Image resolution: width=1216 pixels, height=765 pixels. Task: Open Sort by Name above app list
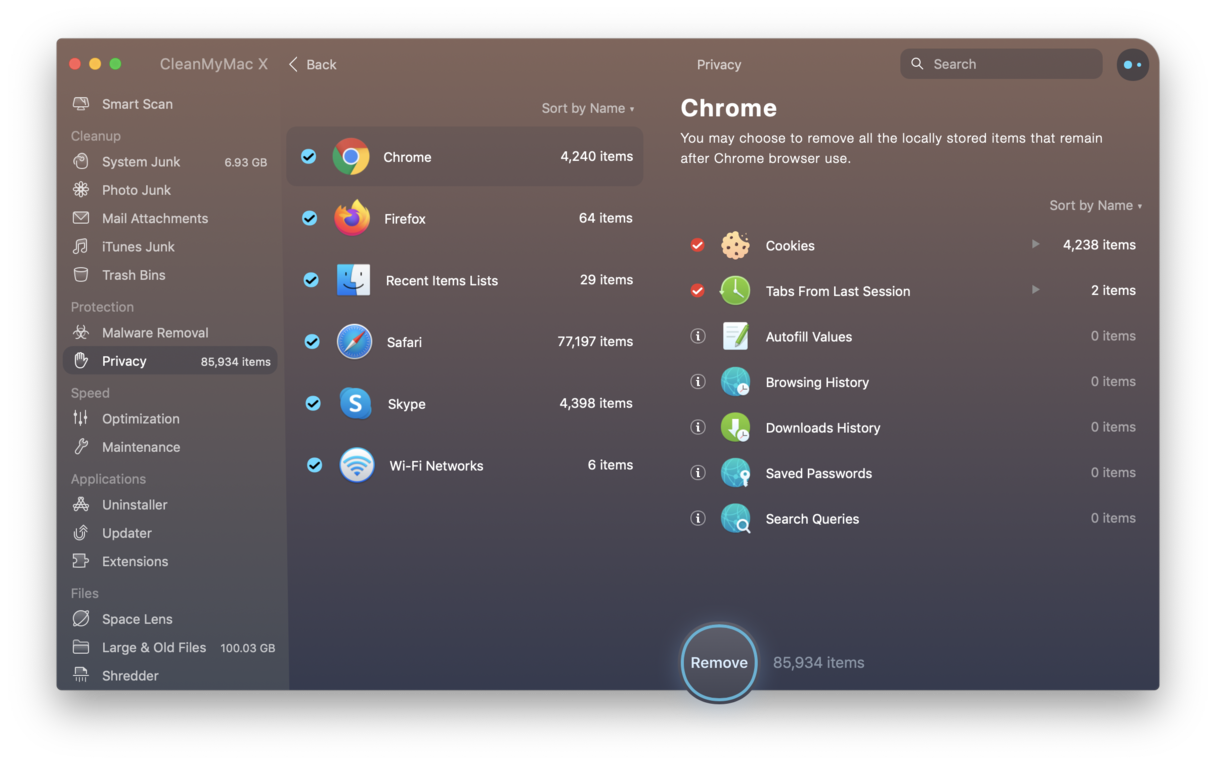click(588, 108)
